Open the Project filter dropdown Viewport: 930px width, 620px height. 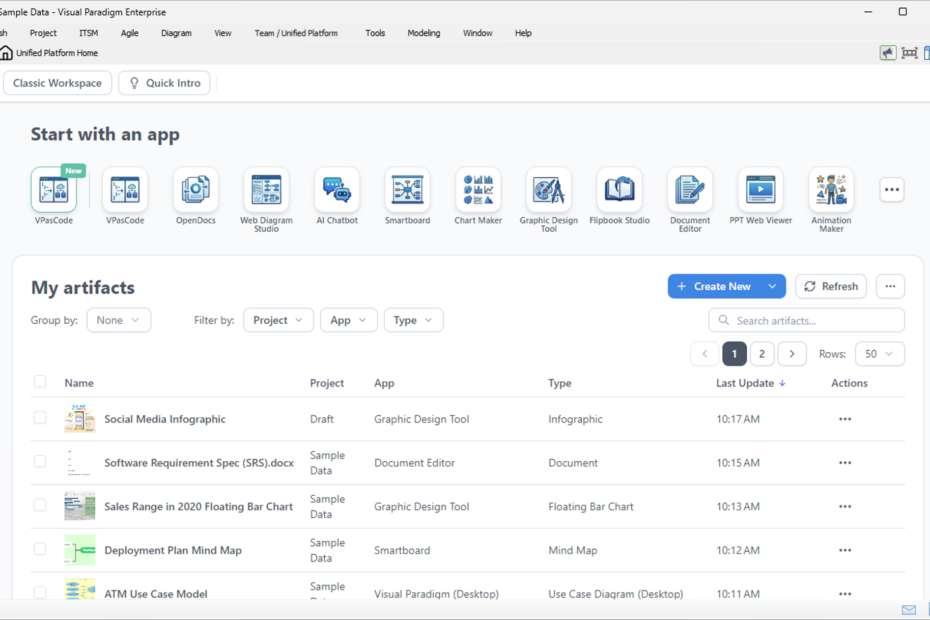click(278, 320)
